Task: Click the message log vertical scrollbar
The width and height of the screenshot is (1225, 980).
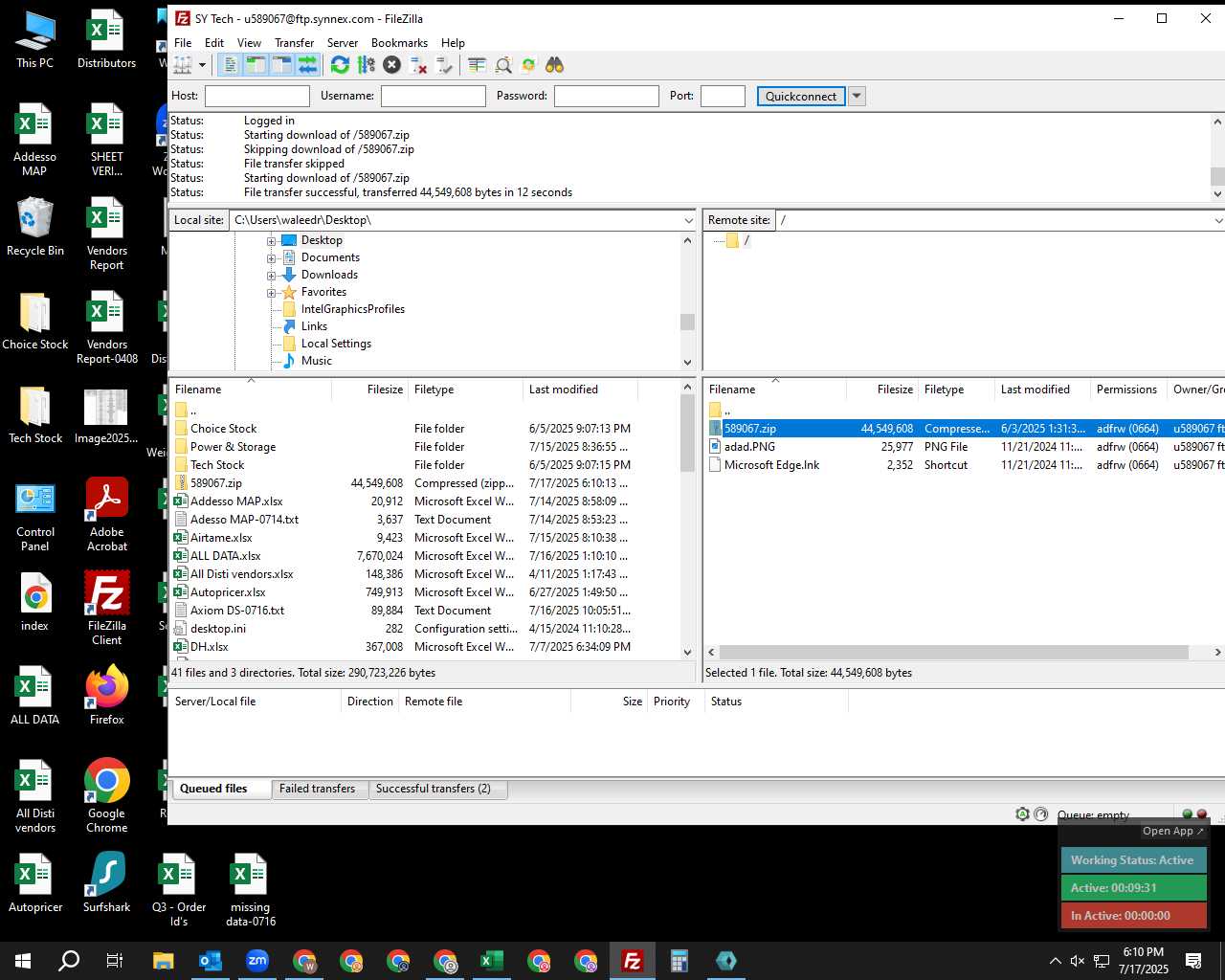Action: pos(1217,177)
